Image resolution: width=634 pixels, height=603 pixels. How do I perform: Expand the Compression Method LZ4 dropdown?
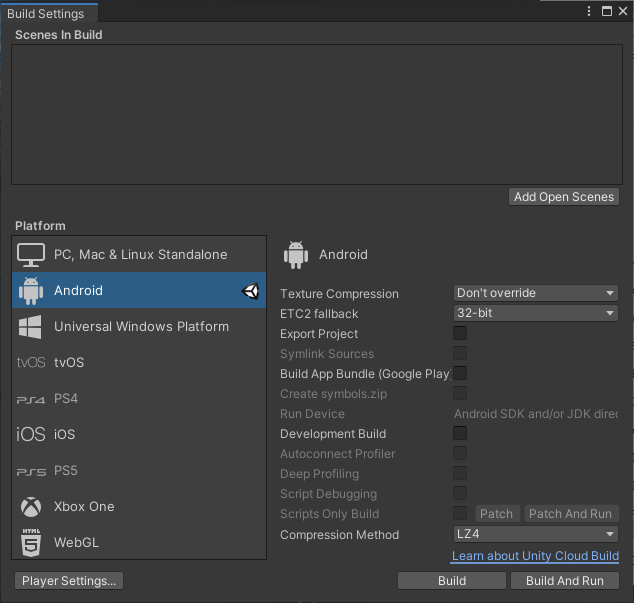(536, 534)
